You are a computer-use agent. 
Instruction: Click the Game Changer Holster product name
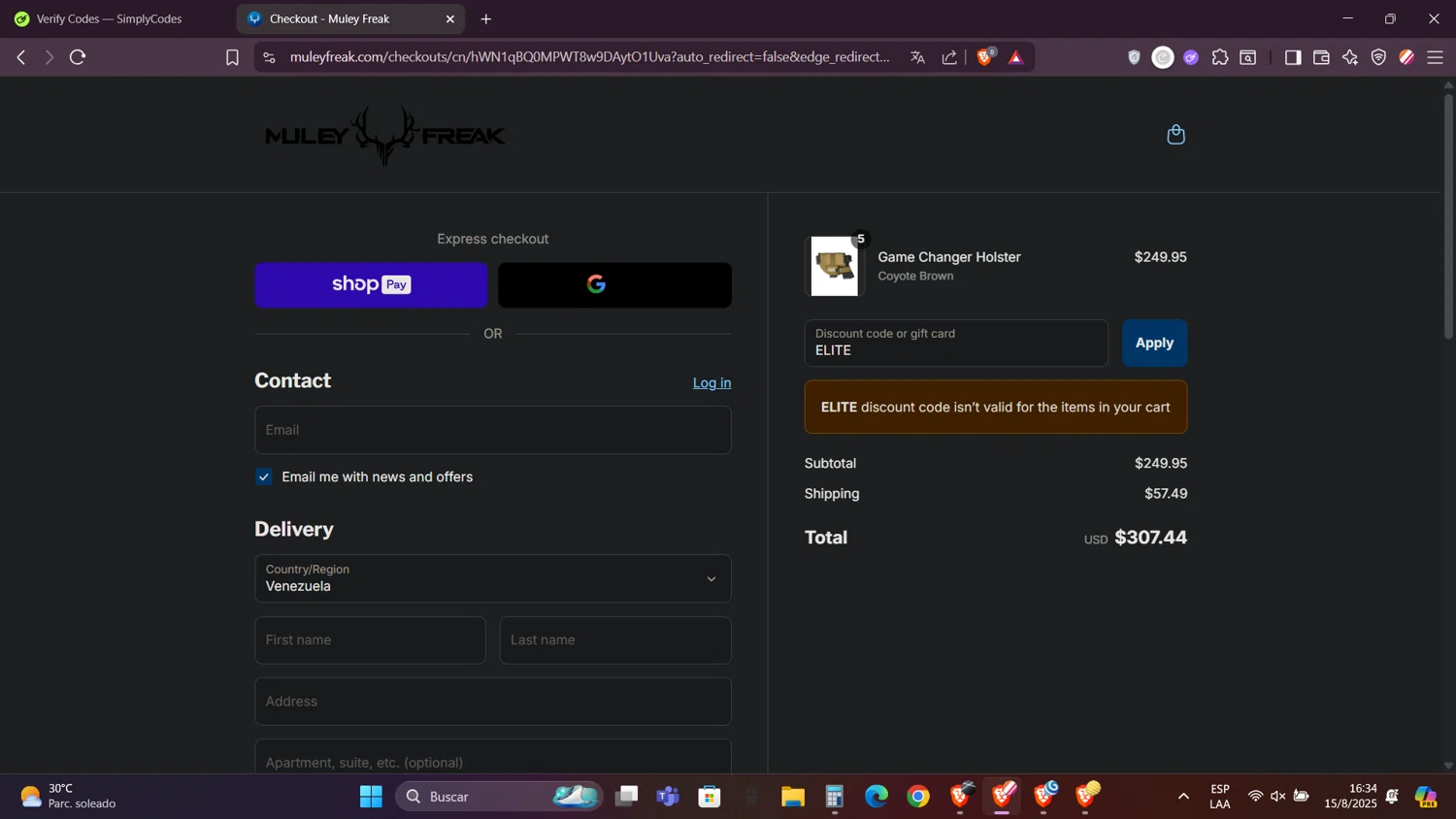tap(949, 257)
